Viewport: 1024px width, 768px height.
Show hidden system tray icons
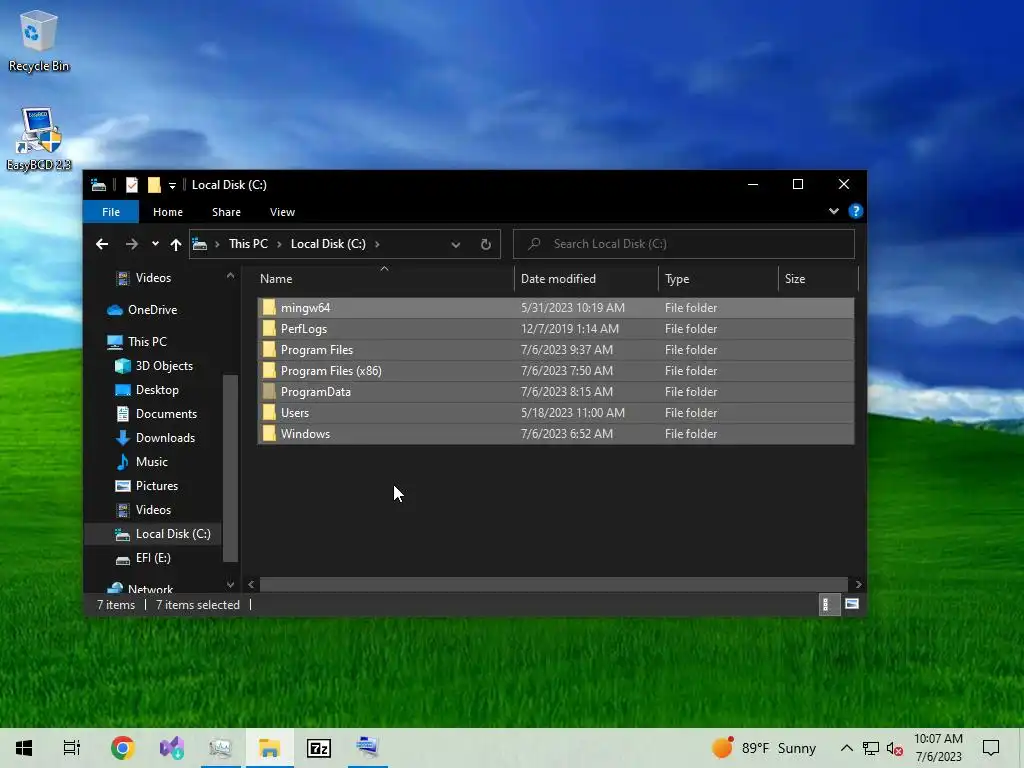pos(846,748)
